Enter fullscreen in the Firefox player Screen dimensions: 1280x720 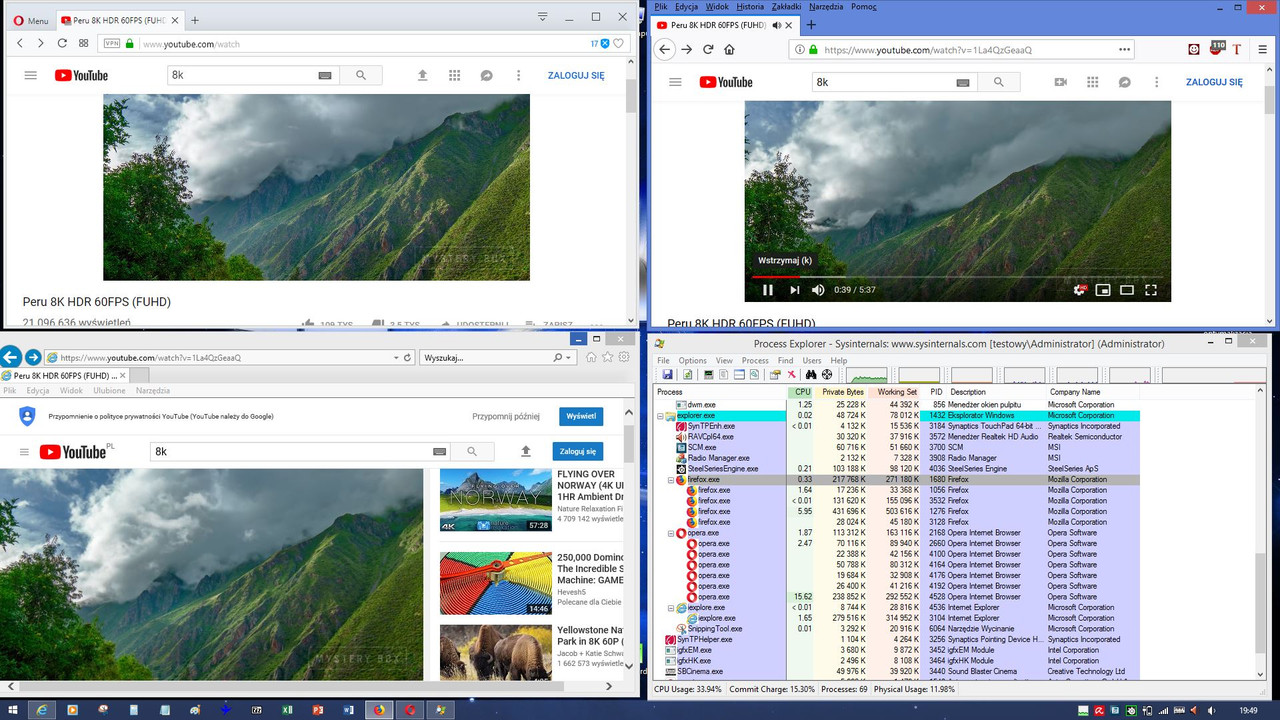(1151, 290)
